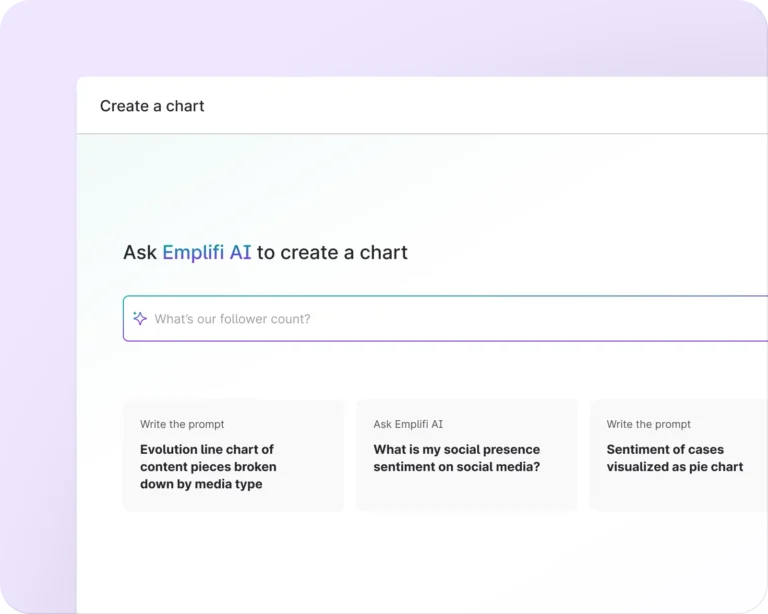Click "Write the prompt" label above Sentiment card
768x614 pixels.
648,424
